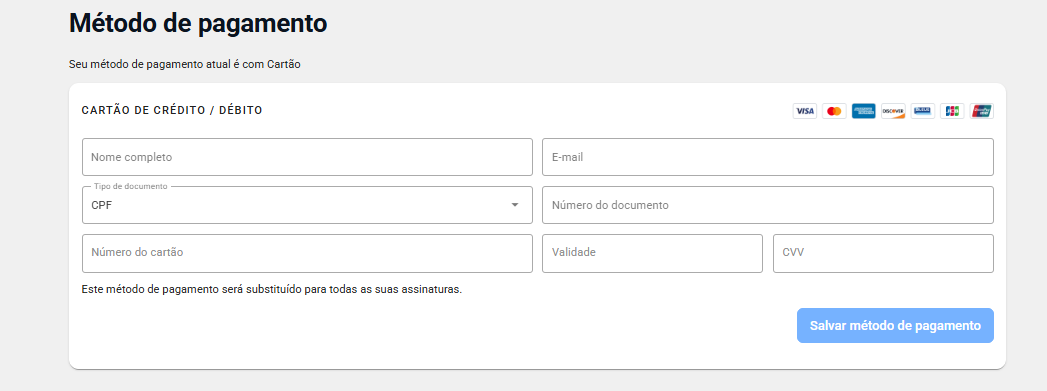Viewport: 1047px width, 391px height.
Task: Click Salvar método de pagamento button
Action: [895, 326]
